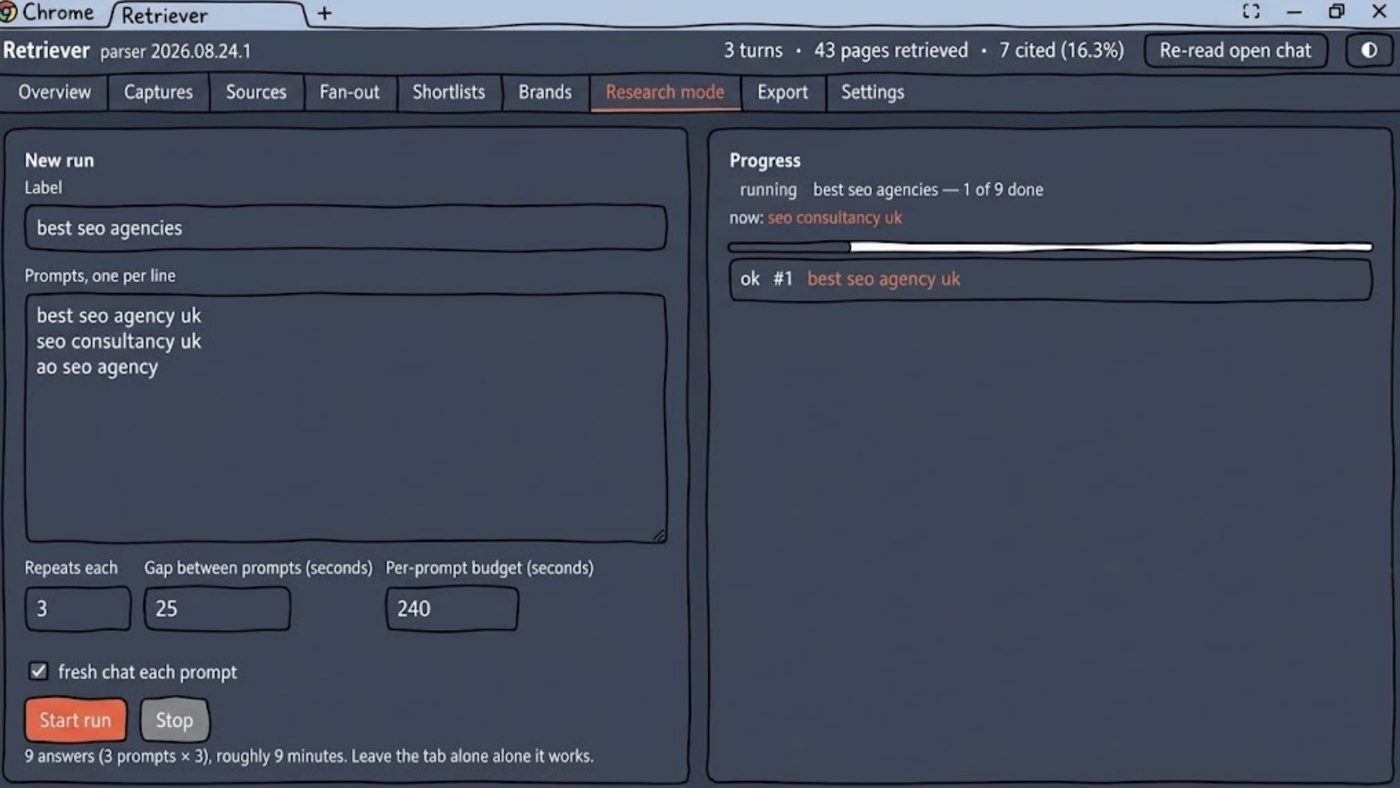
Task: Click the Chrome logo icon
Action: [x=9, y=12]
